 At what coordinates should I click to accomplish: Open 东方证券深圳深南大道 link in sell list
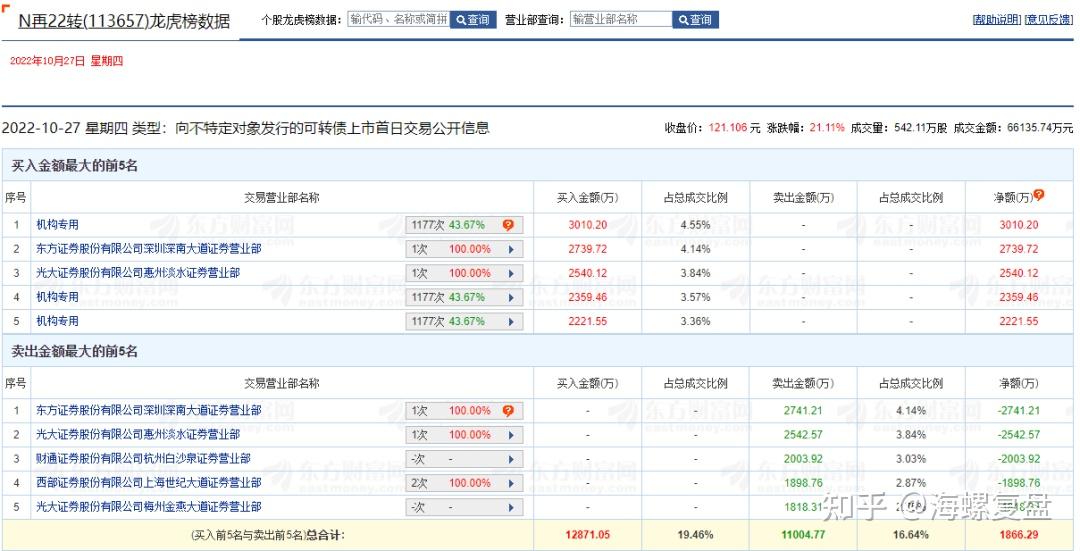pos(149,410)
